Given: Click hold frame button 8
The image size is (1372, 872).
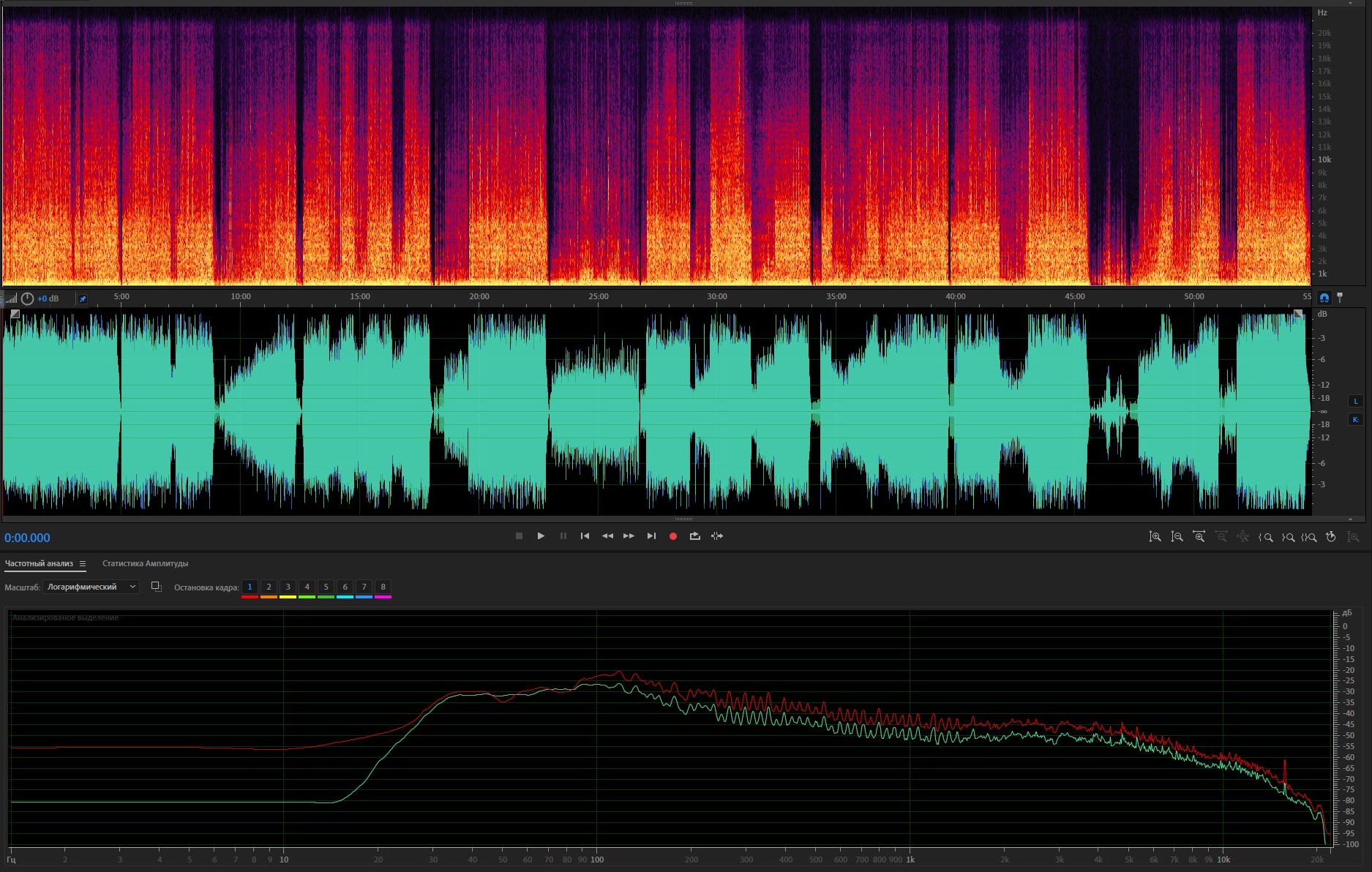Looking at the screenshot, I should 383,587.
